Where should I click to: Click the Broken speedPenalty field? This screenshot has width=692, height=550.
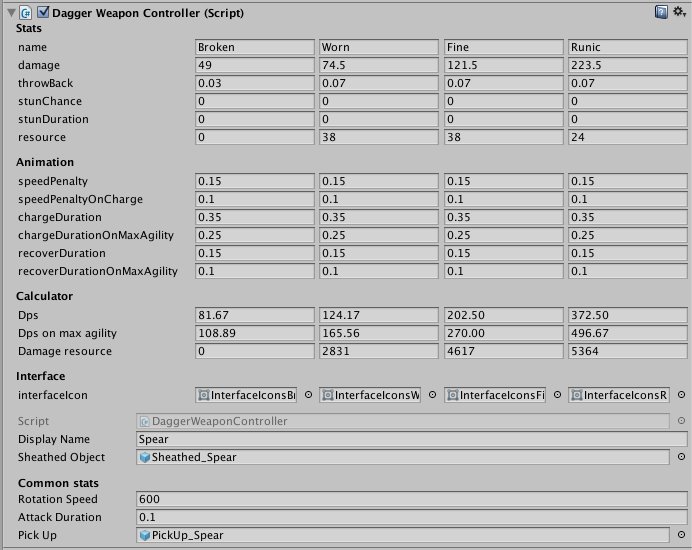(x=255, y=181)
